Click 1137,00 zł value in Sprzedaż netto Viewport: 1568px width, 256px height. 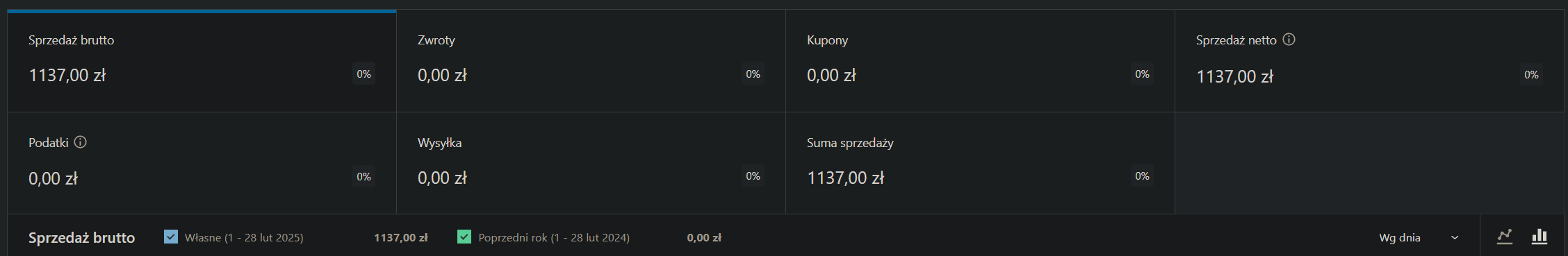click(1234, 76)
